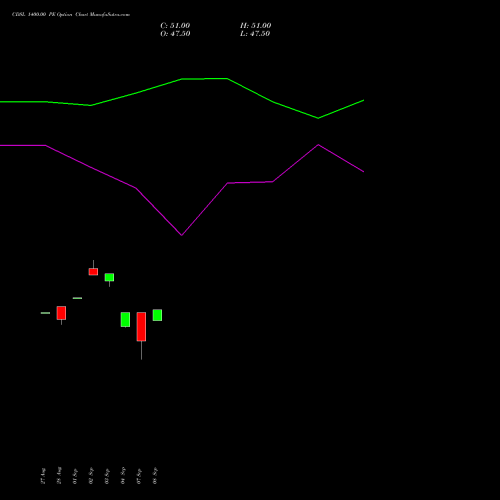Click the lowest dip of the green line

point(318,118)
